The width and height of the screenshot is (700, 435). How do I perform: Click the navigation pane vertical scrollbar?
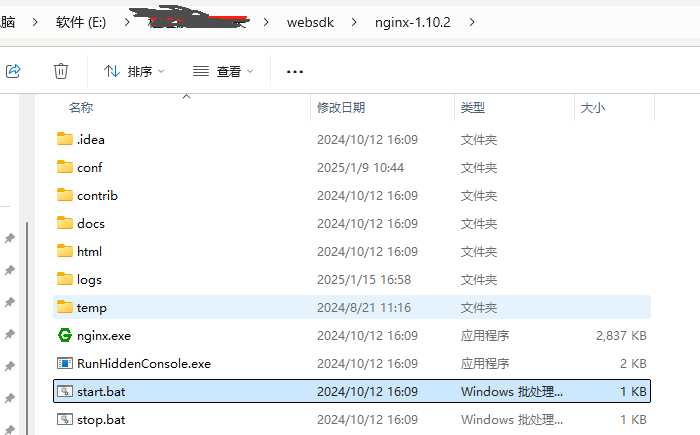[x=27, y=328]
